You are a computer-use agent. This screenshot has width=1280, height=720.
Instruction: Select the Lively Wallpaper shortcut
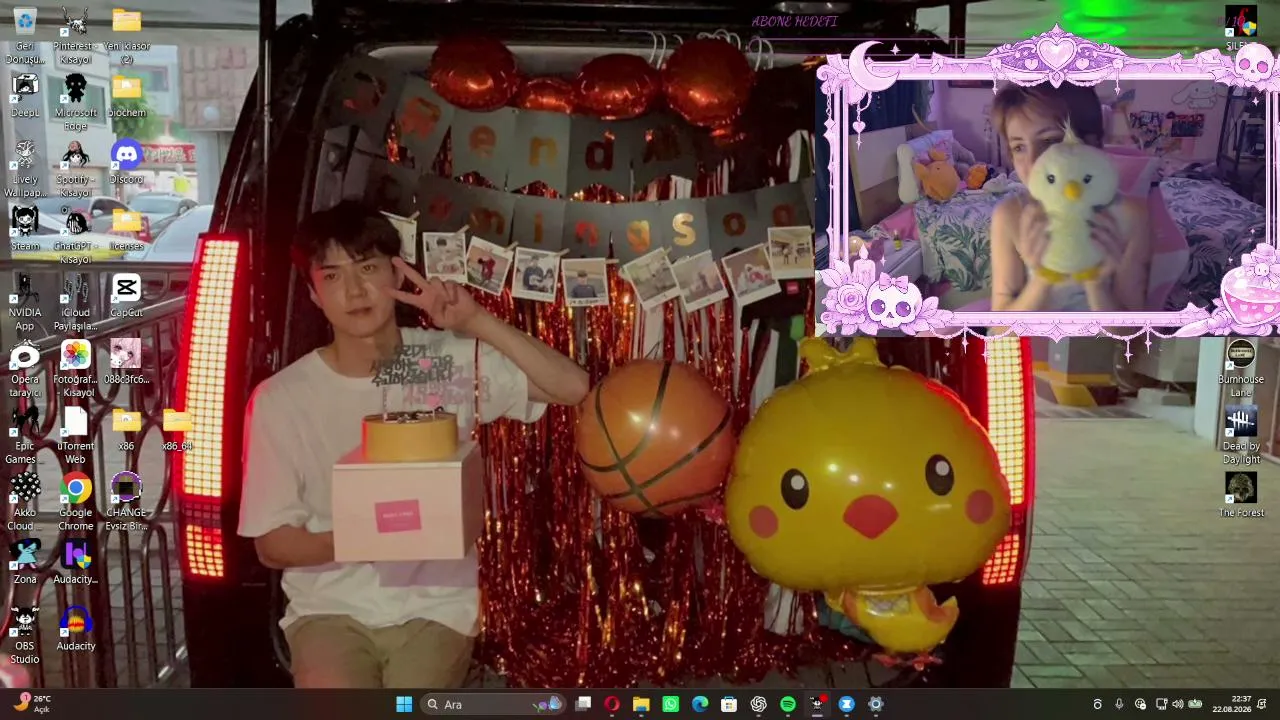pos(25,169)
